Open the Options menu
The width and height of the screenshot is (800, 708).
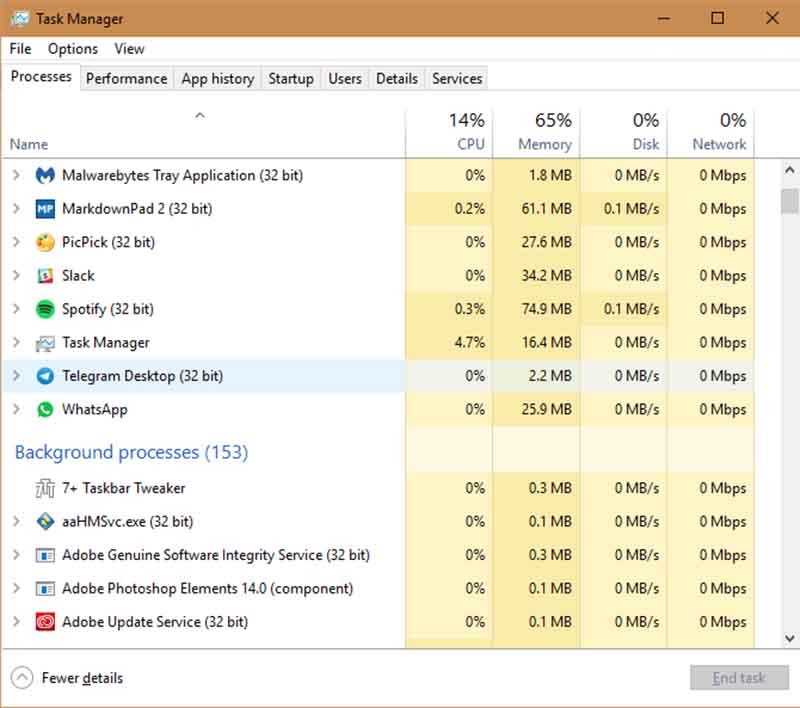[x=73, y=48]
